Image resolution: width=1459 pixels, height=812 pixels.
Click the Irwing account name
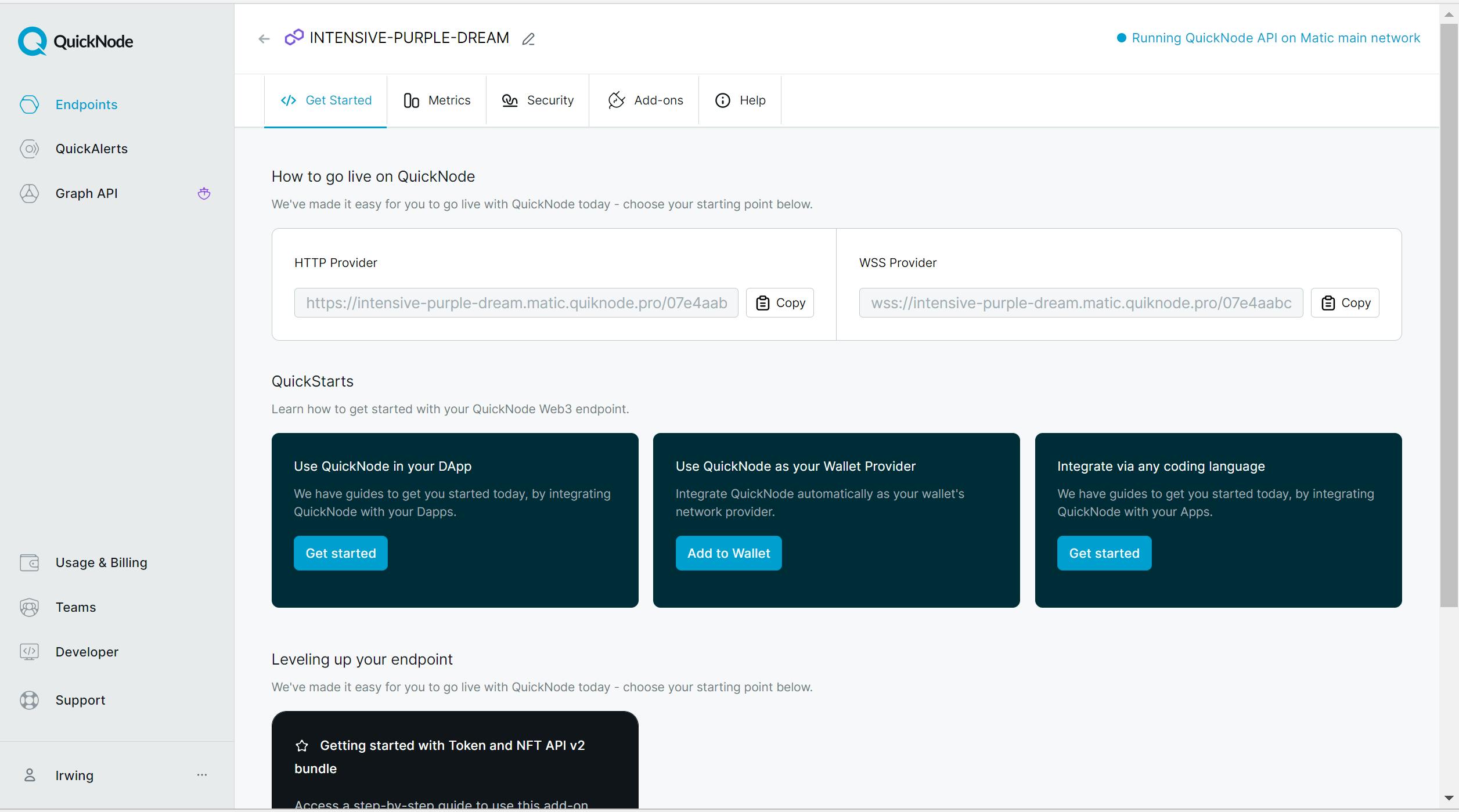coord(74,775)
